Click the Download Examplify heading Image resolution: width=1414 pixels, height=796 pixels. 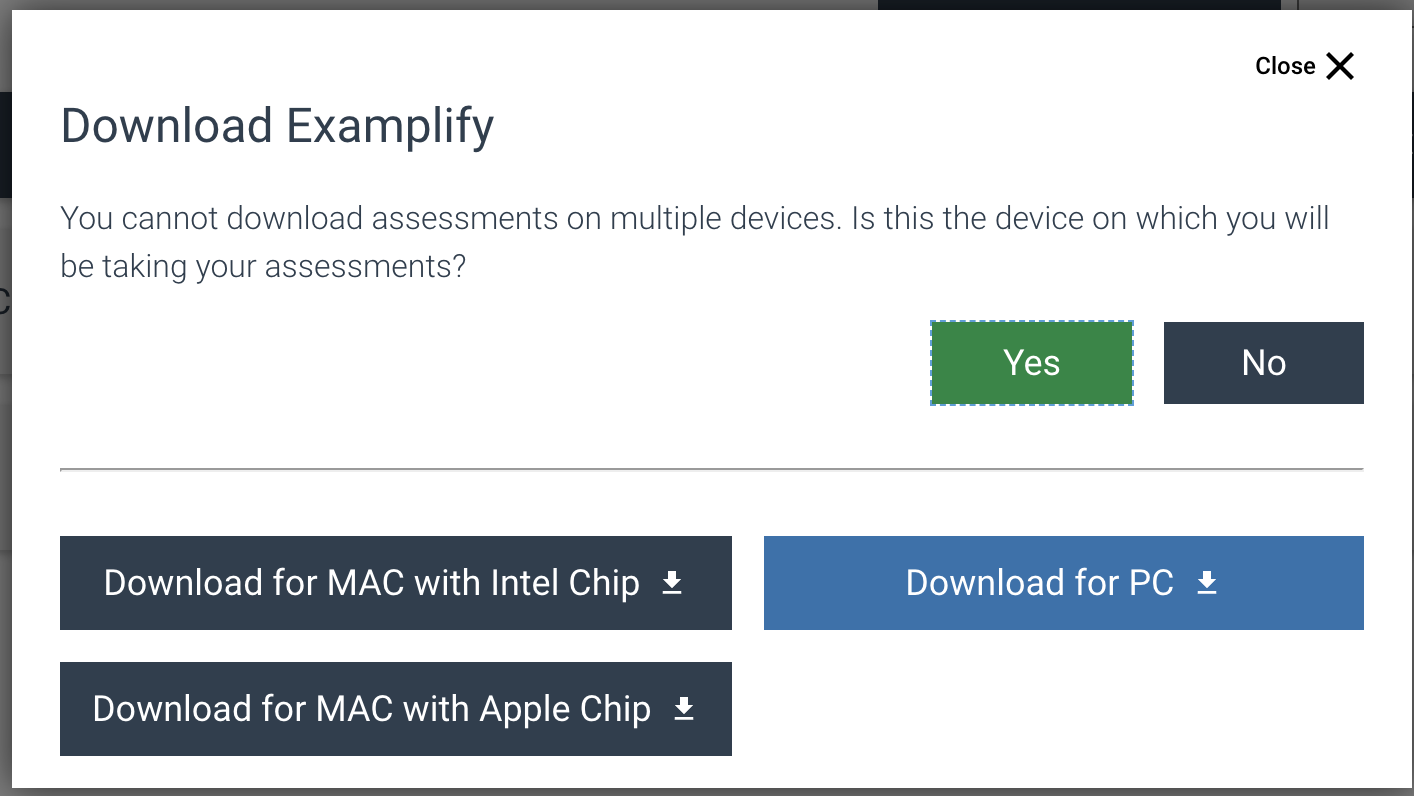point(278,127)
